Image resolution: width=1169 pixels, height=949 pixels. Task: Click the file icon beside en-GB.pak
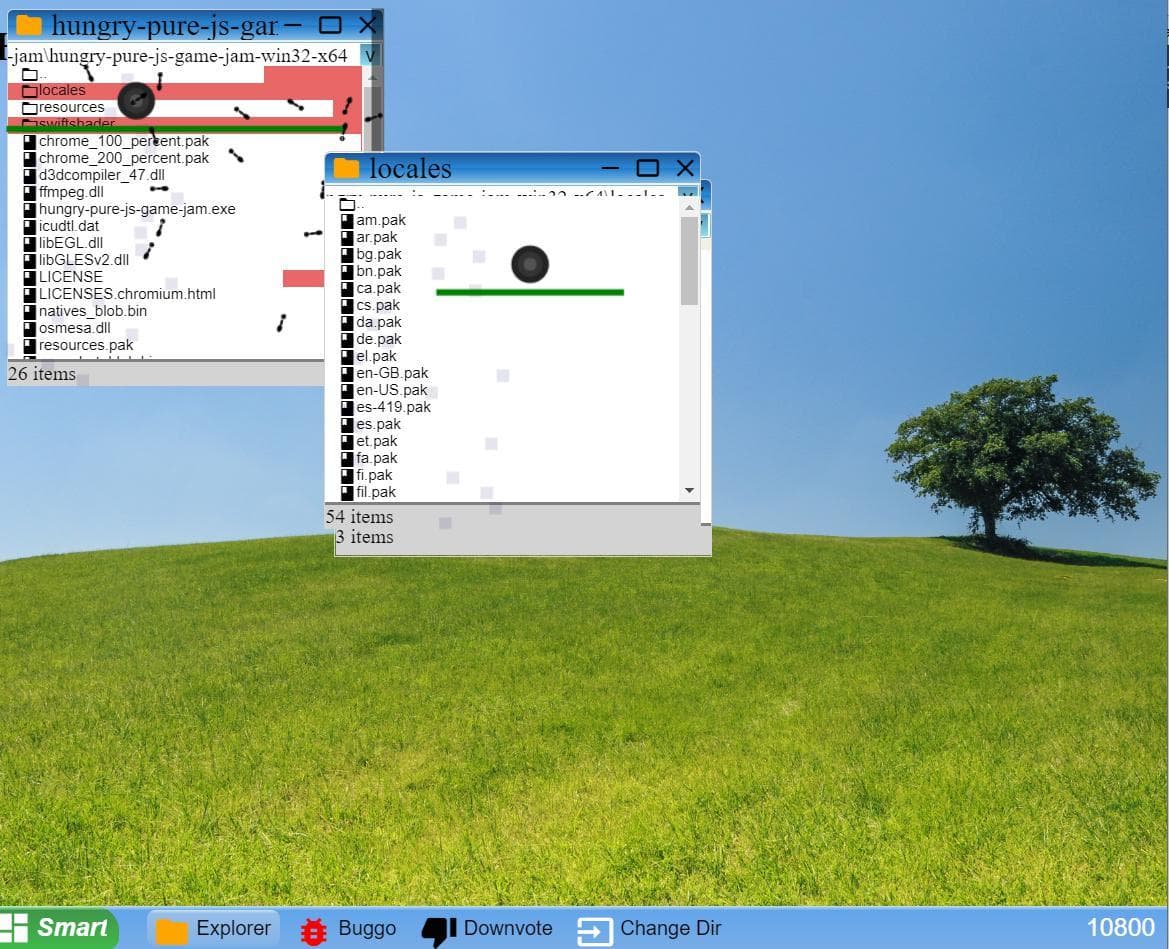[x=347, y=373]
